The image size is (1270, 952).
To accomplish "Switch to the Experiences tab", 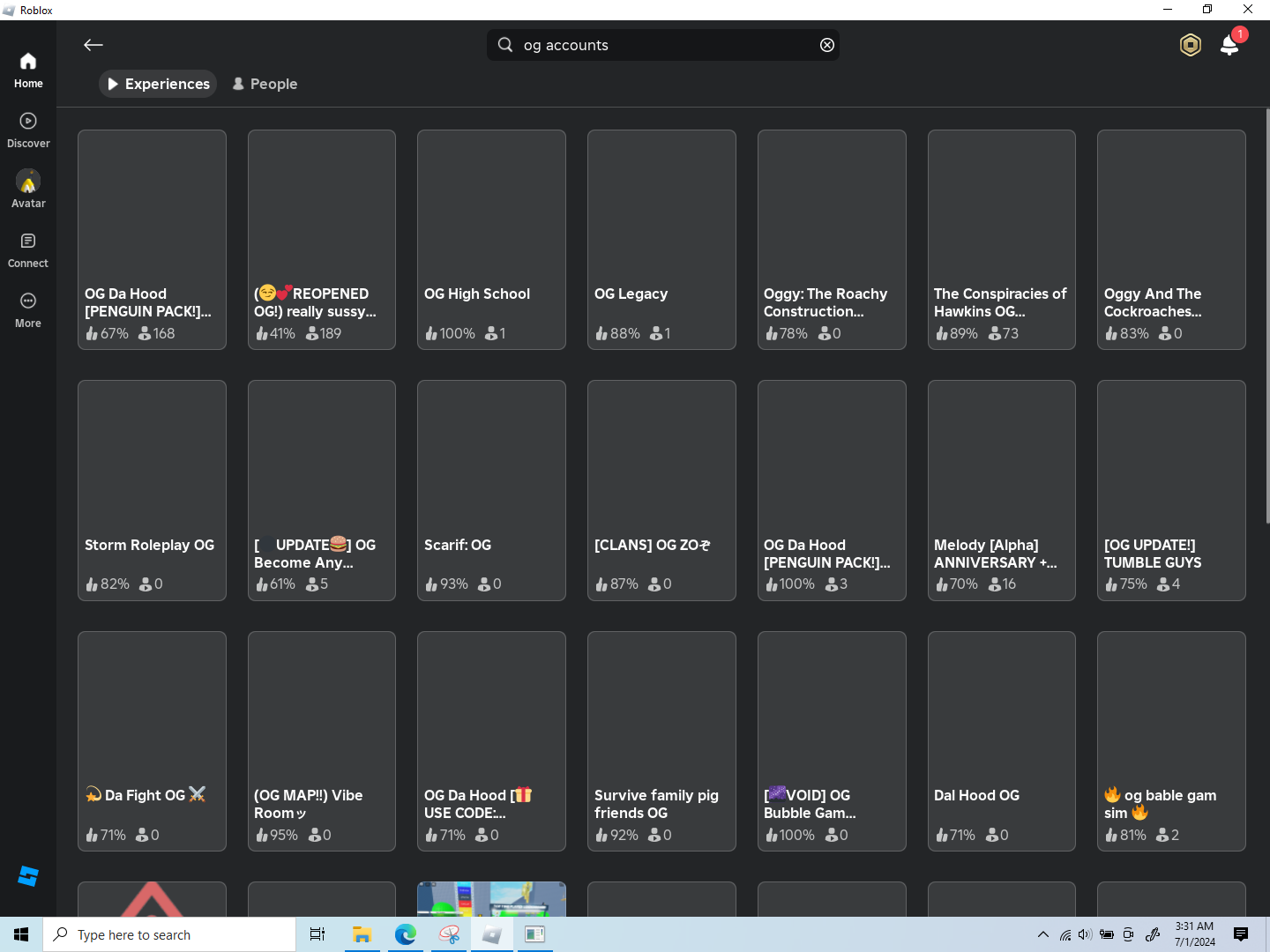I will coord(158,84).
